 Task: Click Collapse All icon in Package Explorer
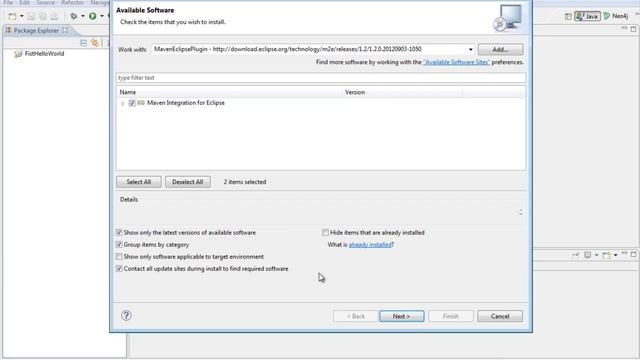click(x=84, y=43)
